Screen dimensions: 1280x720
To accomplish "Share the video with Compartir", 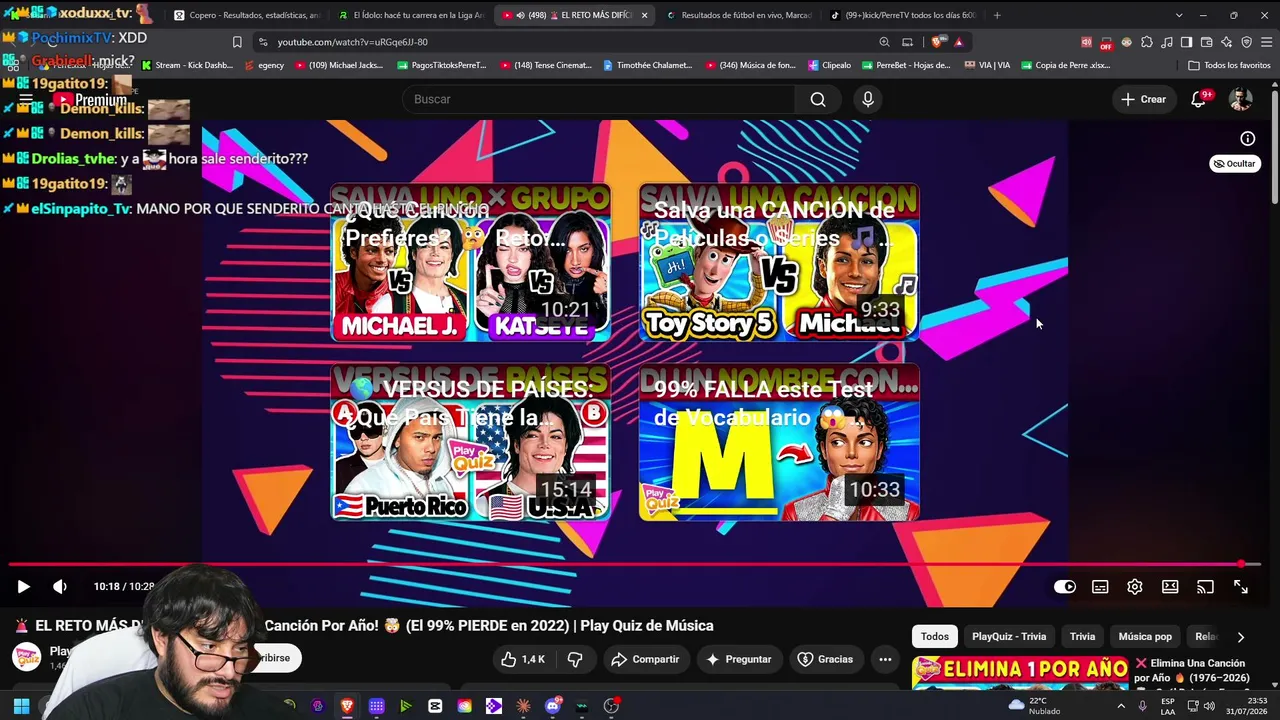I will (645, 659).
